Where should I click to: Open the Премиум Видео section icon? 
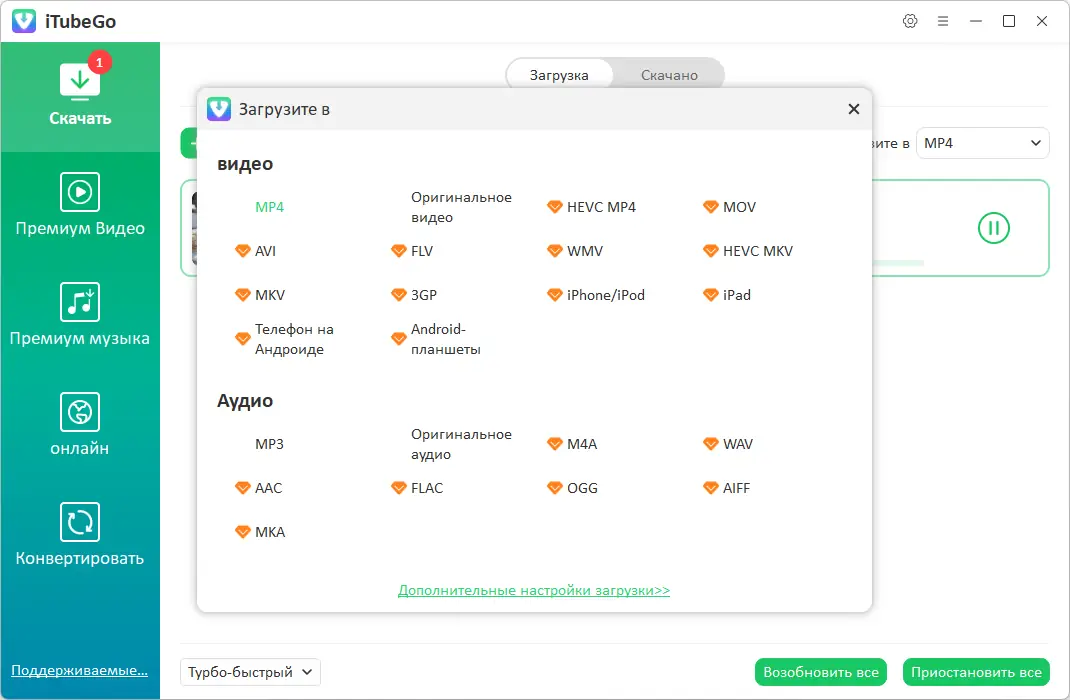pos(80,191)
